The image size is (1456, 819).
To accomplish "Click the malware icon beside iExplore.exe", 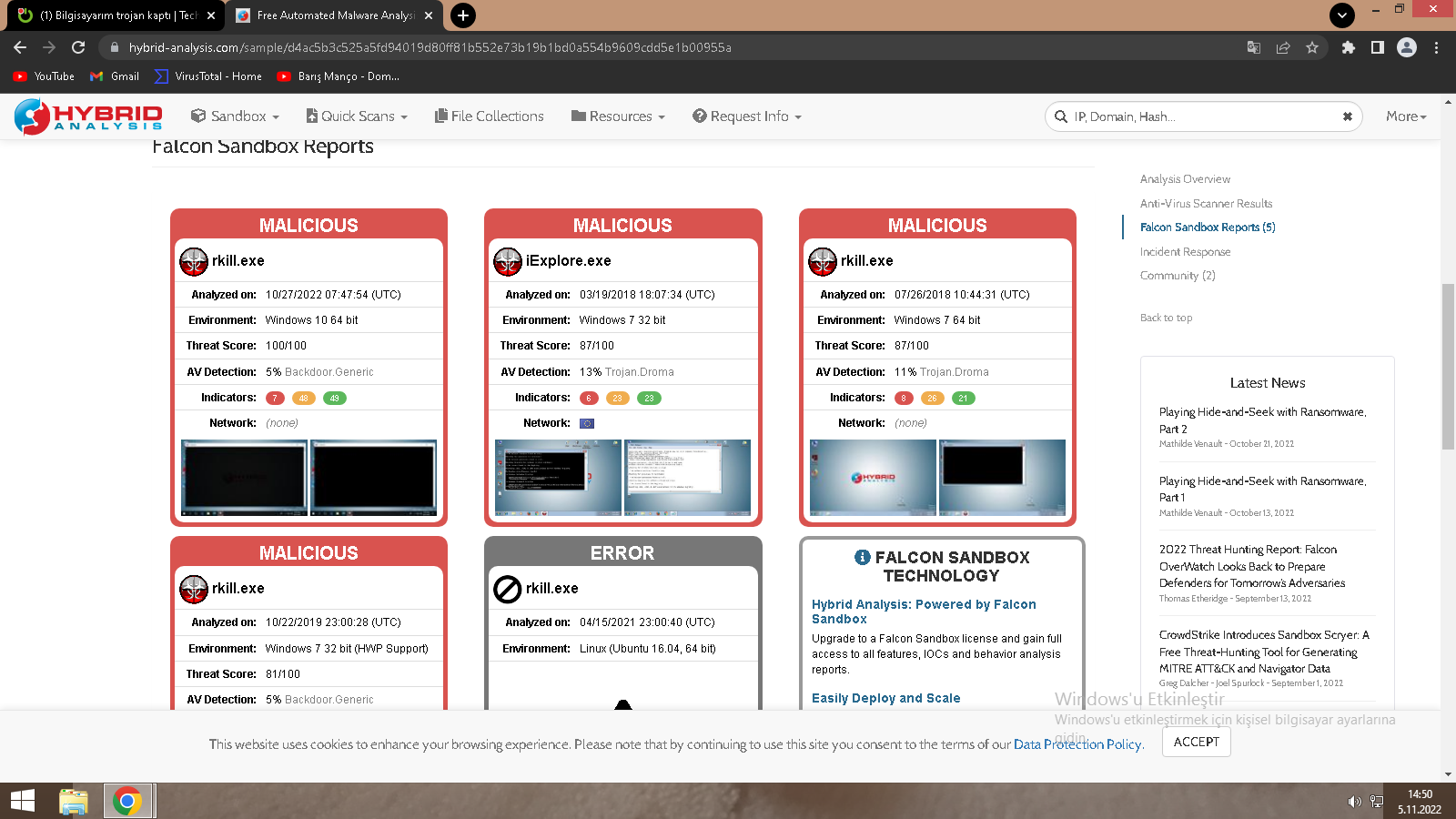I will [x=508, y=261].
